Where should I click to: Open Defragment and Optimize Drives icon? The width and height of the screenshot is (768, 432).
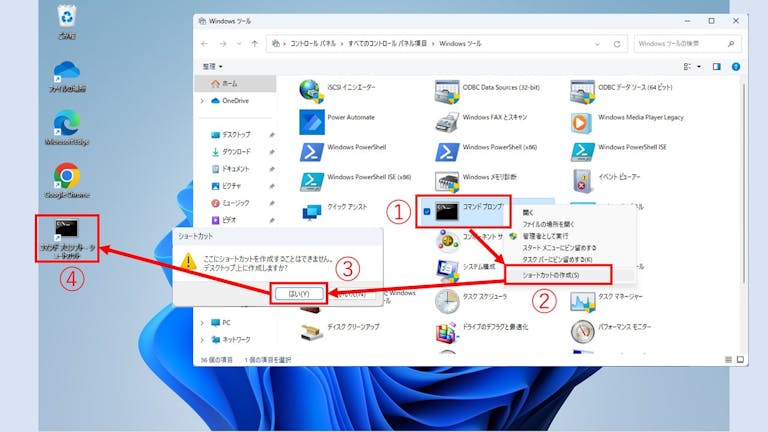tap(447, 332)
